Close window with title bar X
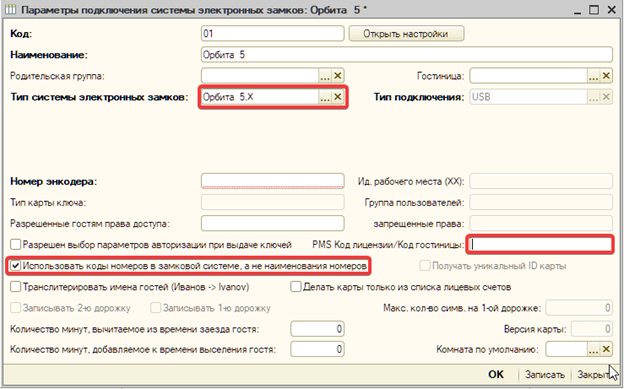 click(x=612, y=10)
